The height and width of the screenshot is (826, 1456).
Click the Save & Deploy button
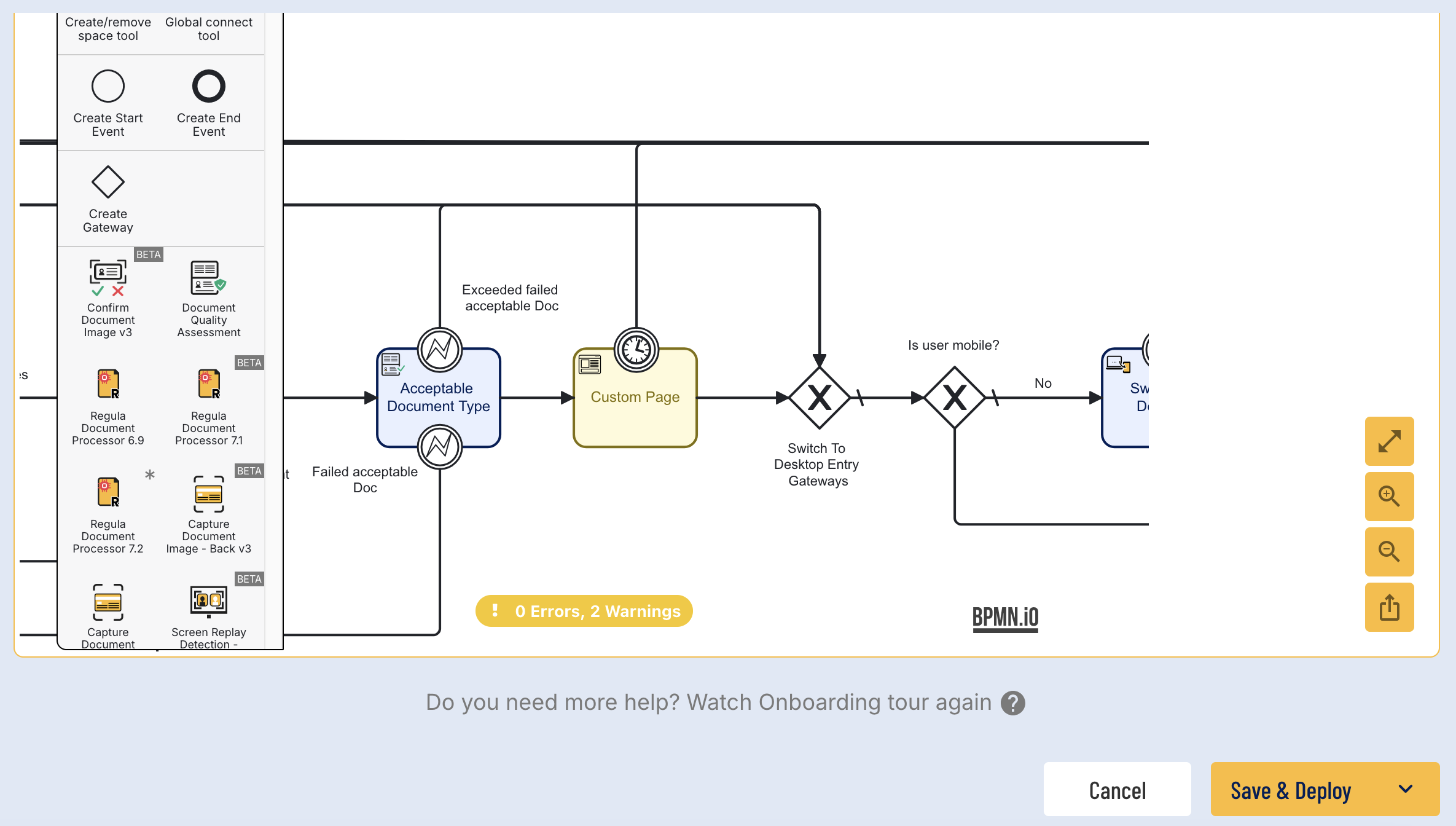(x=1291, y=789)
